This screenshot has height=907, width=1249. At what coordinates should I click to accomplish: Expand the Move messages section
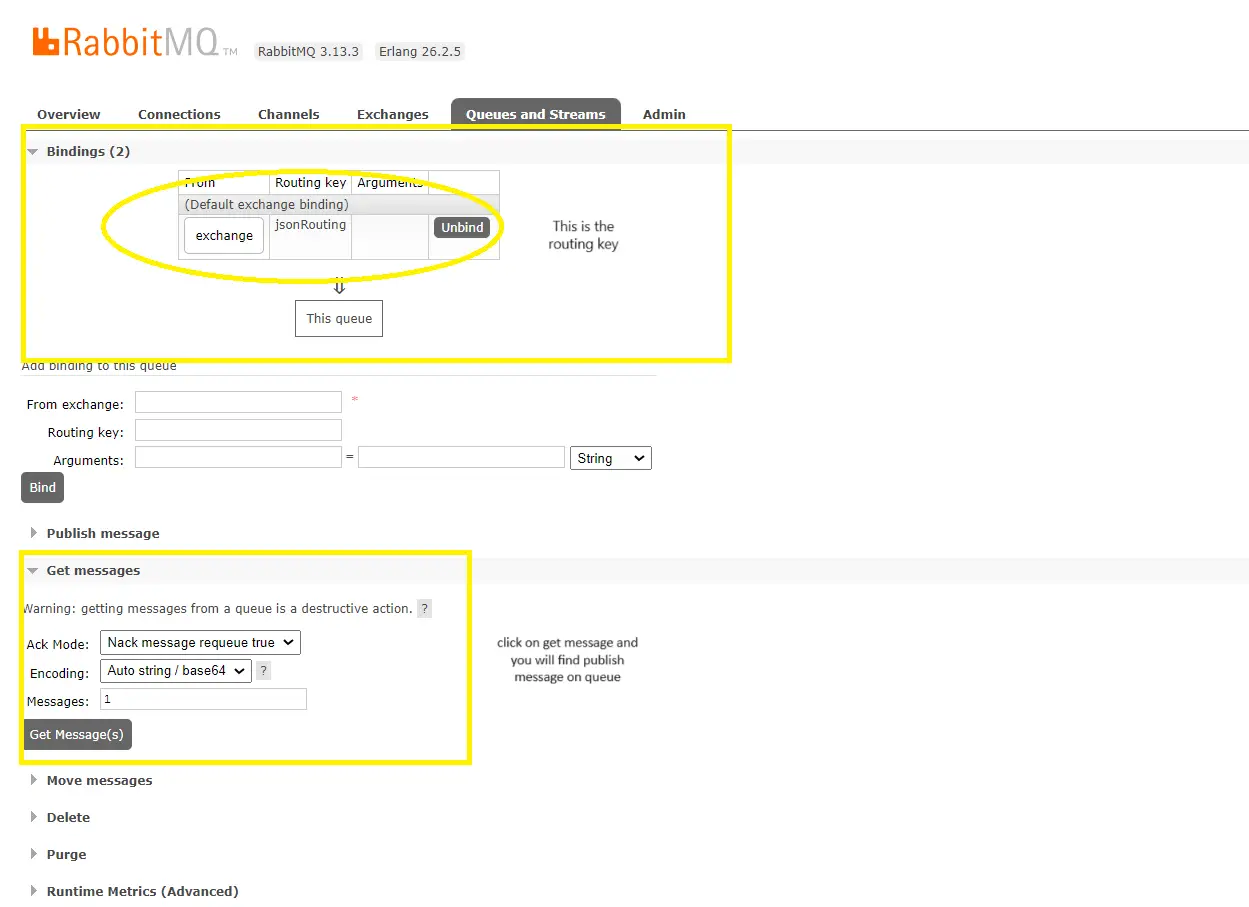(99, 780)
